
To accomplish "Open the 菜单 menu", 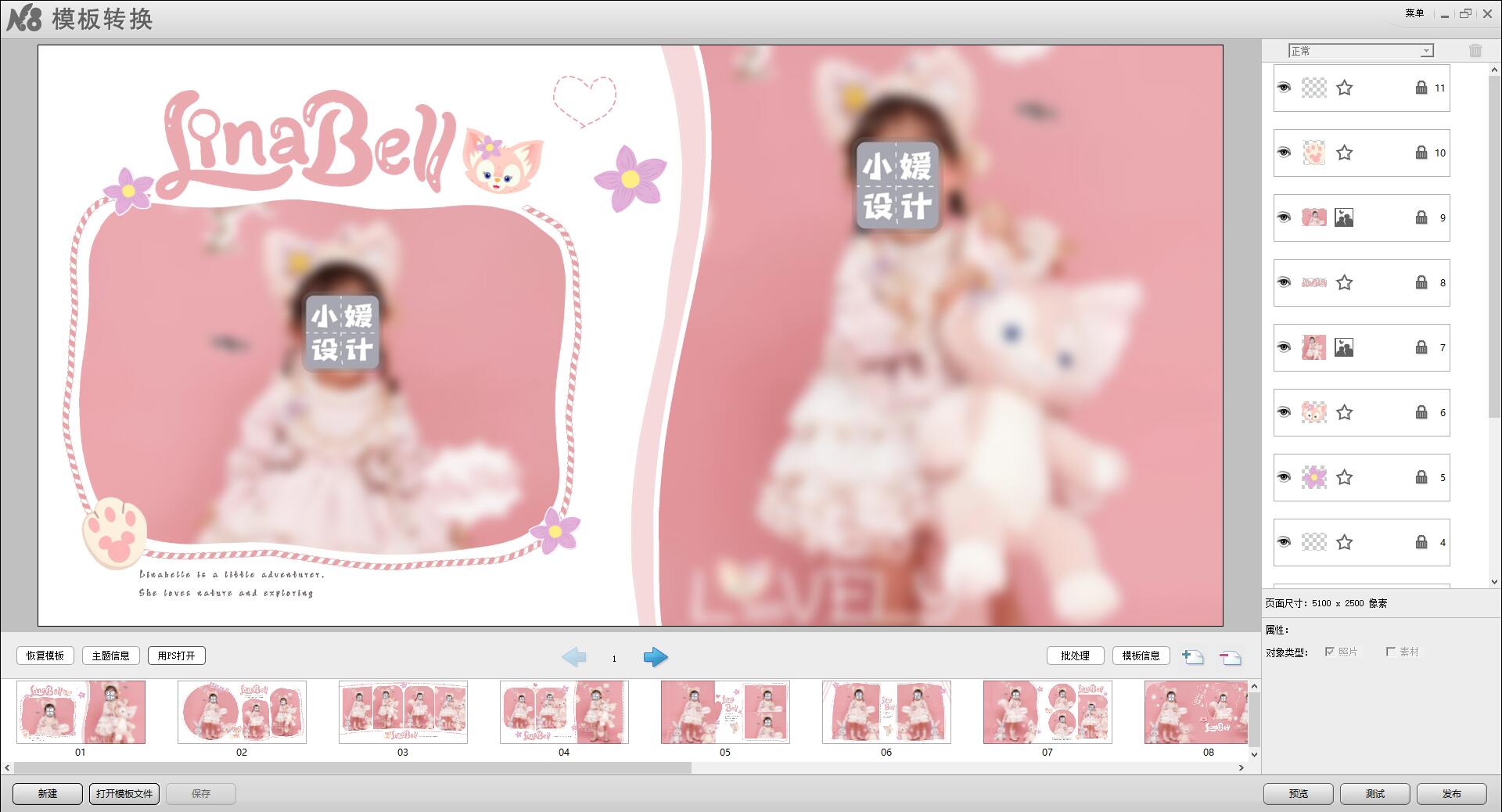I will [x=1414, y=13].
